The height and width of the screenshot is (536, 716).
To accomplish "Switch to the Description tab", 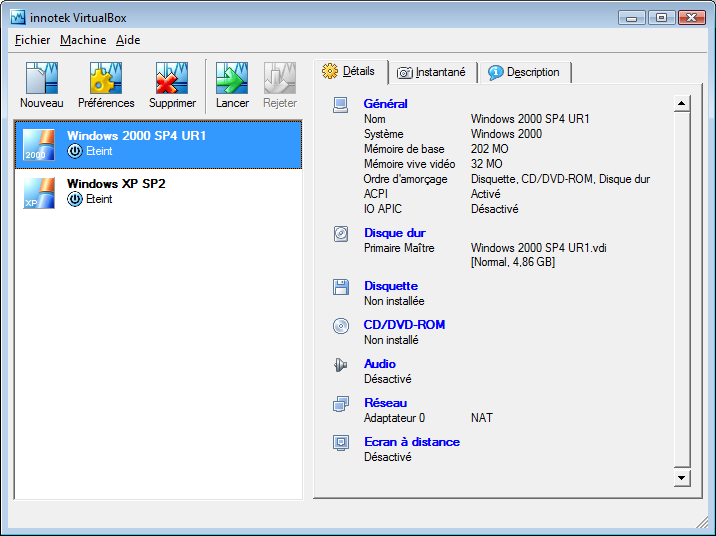I will (x=524, y=73).
